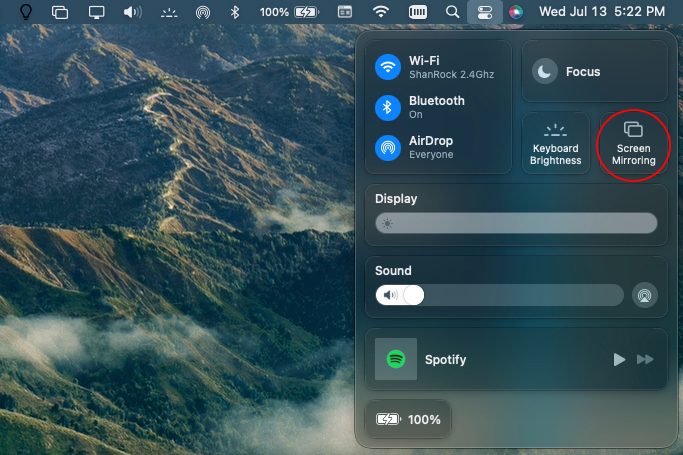The height and width of the screenshot is (455, 683).
Task: Open keyboard brightness icon in menu bar
Action: (169, 13)
